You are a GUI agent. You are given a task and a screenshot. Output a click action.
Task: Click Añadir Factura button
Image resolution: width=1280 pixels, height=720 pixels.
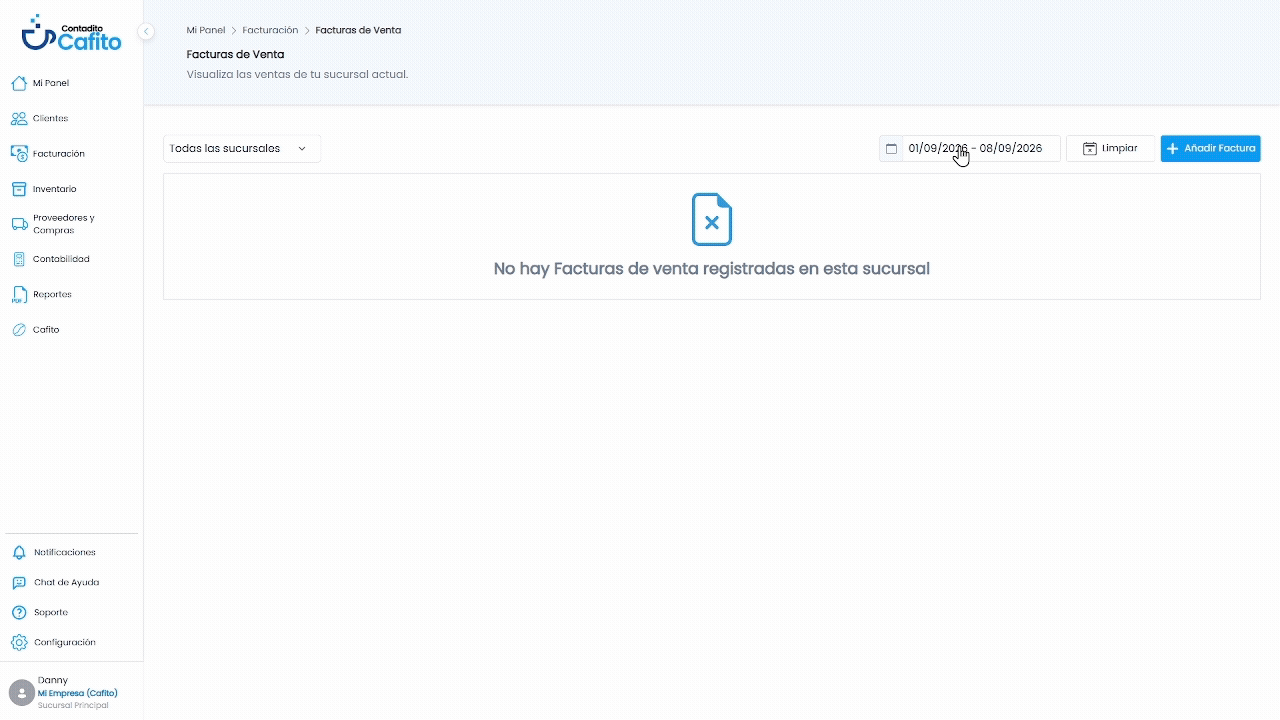click(x=1210, y=149)
